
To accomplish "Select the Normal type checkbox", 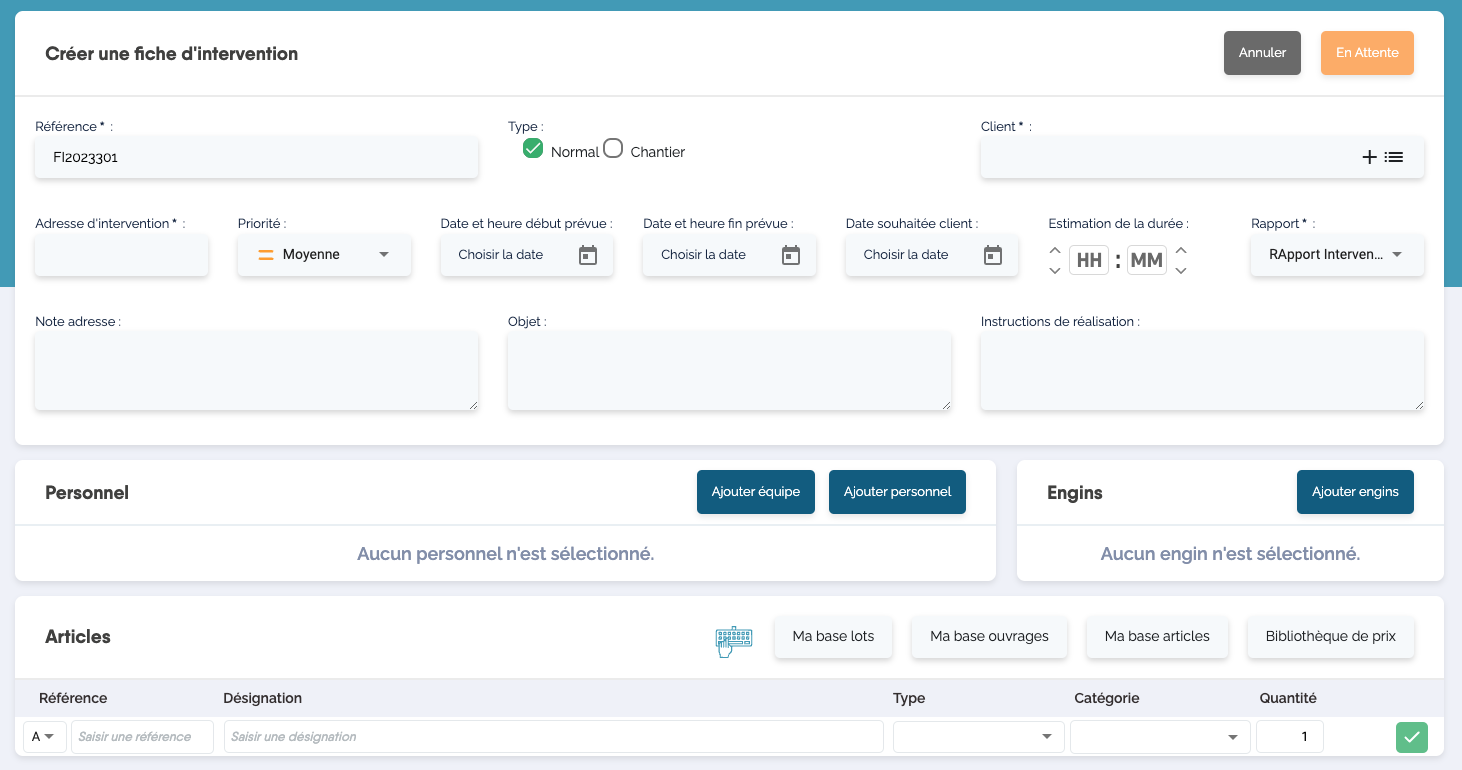I will pyautogui.click(x=533, y=149).
